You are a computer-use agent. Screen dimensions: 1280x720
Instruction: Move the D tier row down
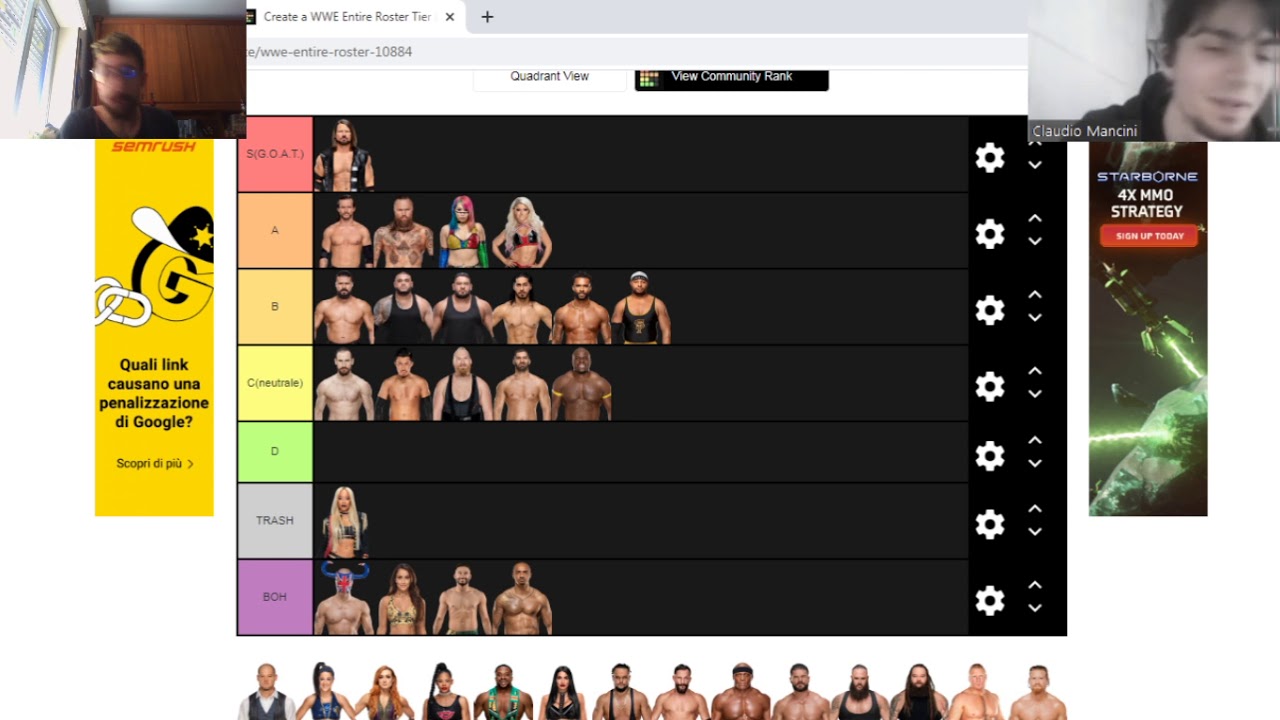[1035, 464]
